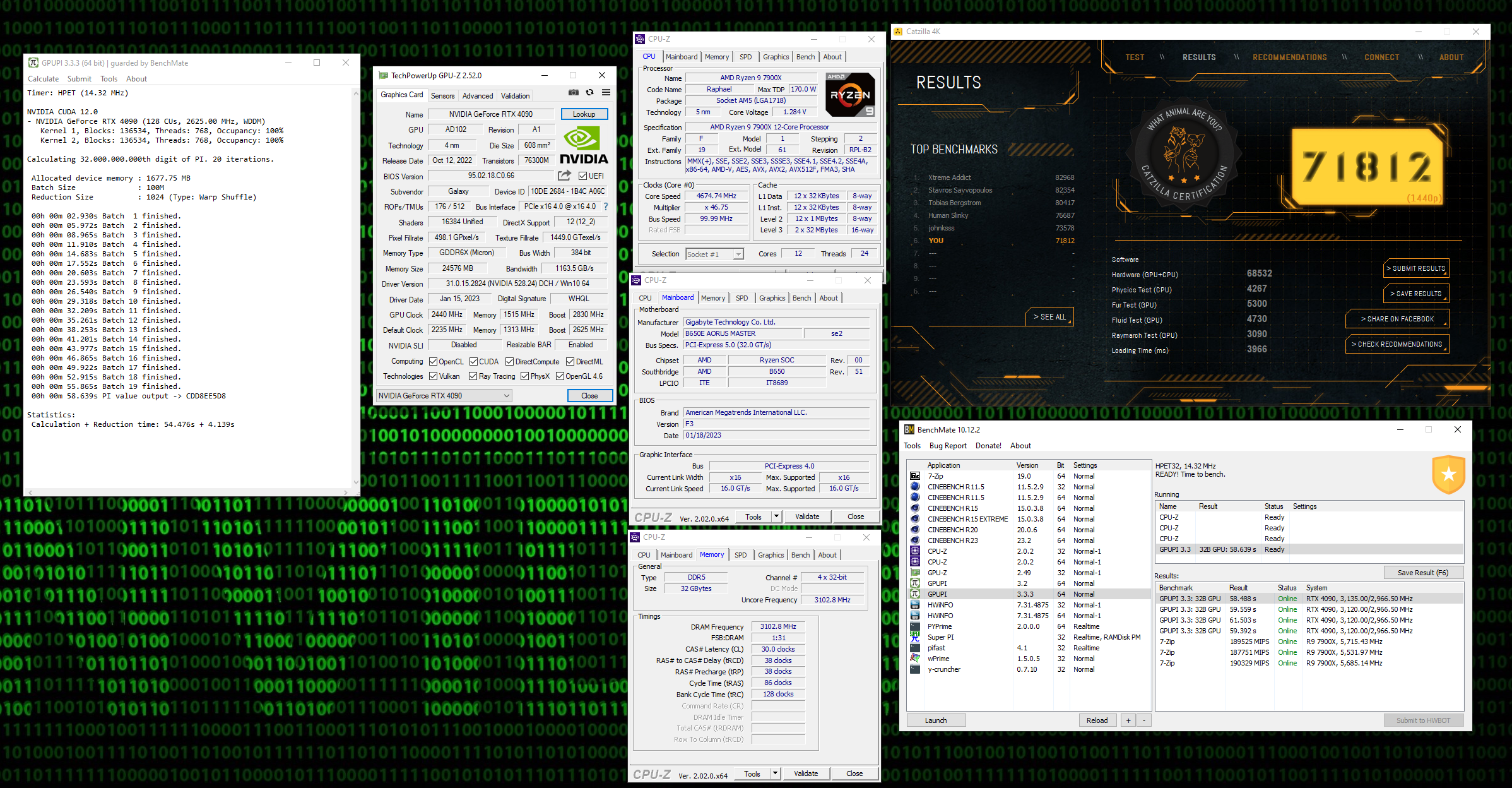This screenshot has width=1512, height=788.
Task: Switch to the Validation tab in GPU-Z
Action: coord(515,96)
